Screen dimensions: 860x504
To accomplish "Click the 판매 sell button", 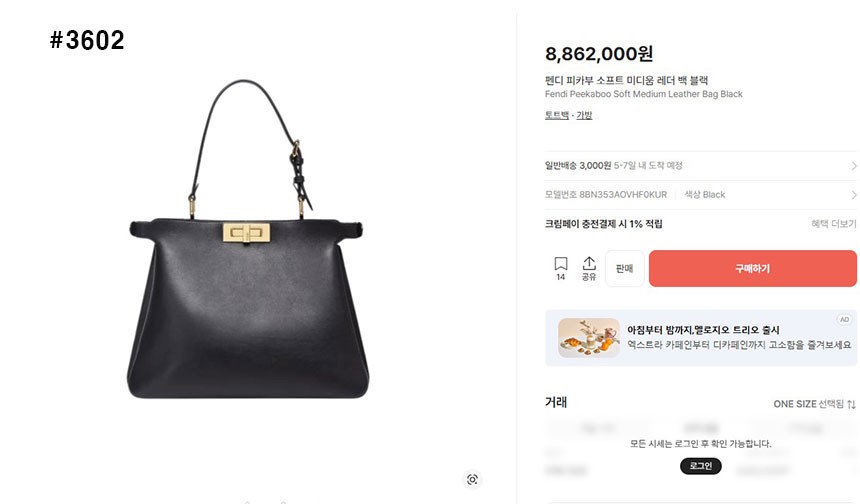I will (x=625, y=268).
